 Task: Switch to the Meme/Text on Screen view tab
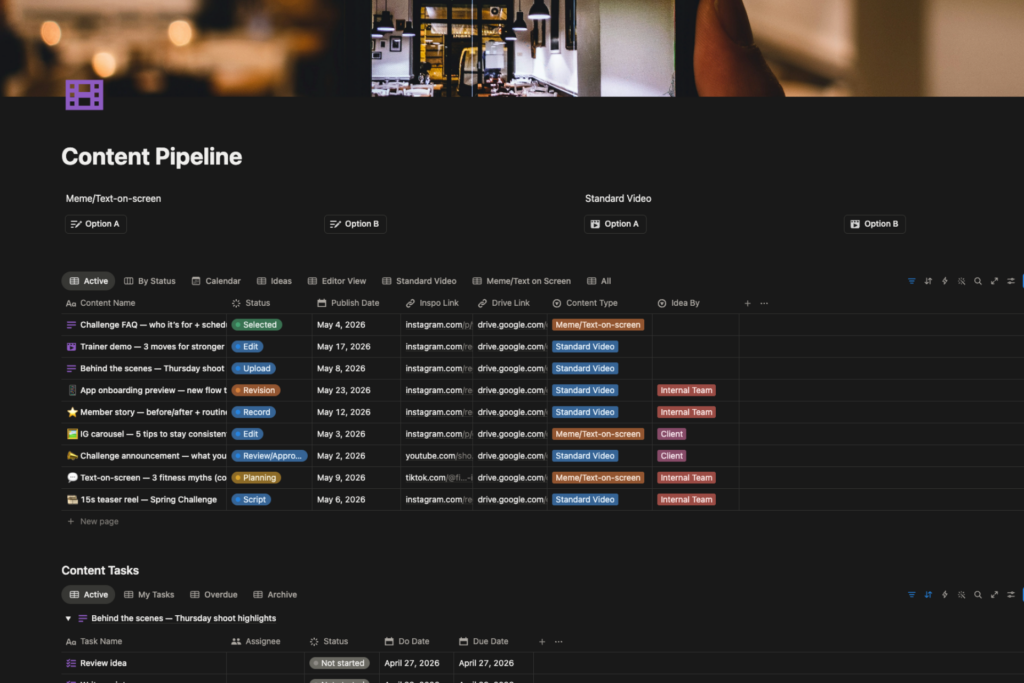[522, 281]
